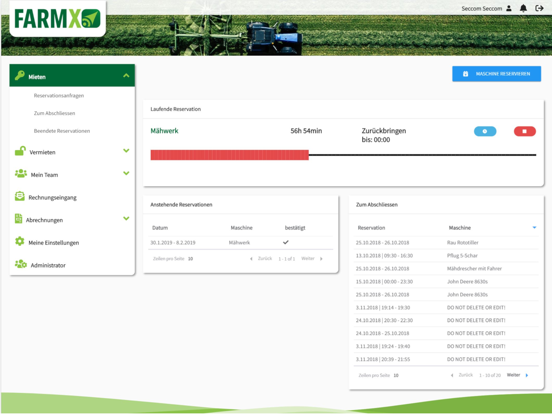Select row 24.10.2018 - 25.10.2018
552x414 pixels.
pyautogui.click(x=446, y=333)
